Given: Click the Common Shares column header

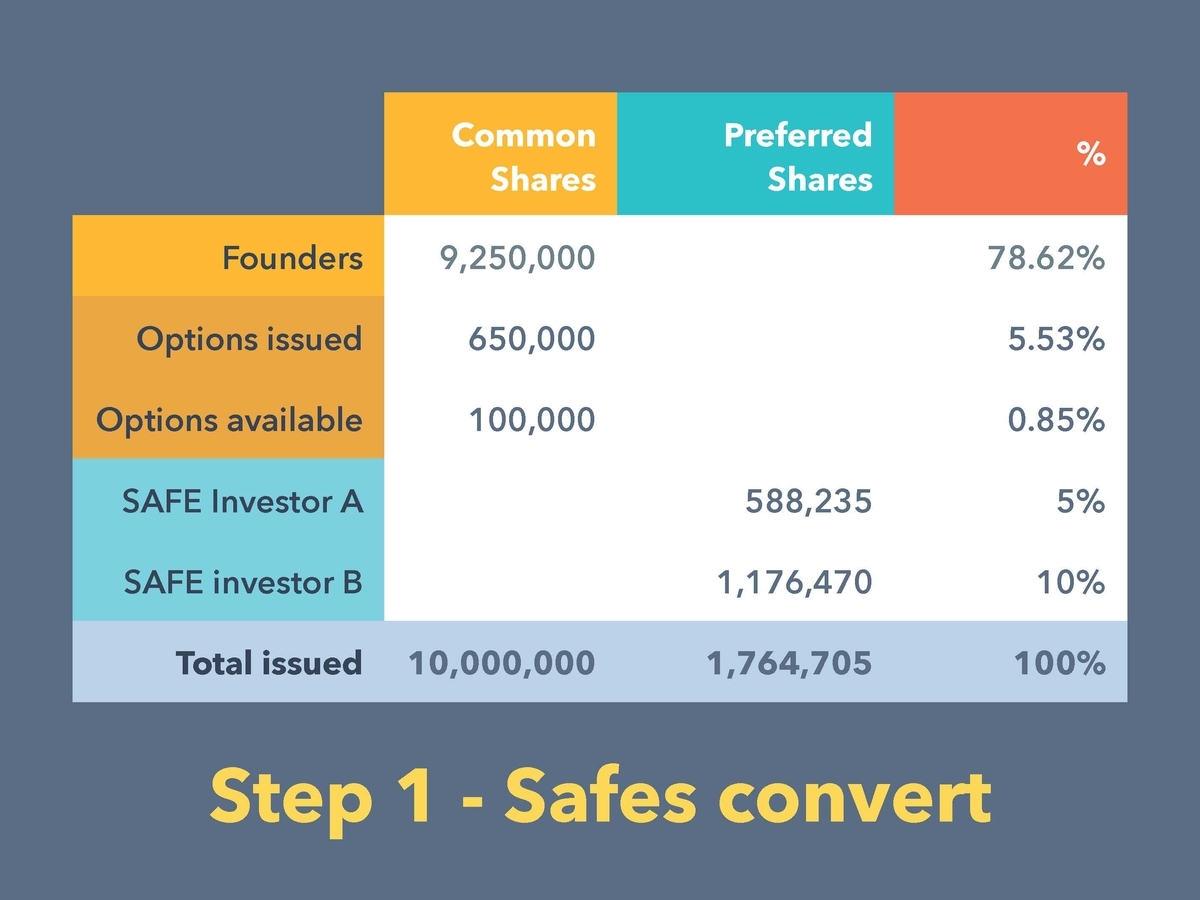Looking at the screenshot, I should tap(501, 154).
